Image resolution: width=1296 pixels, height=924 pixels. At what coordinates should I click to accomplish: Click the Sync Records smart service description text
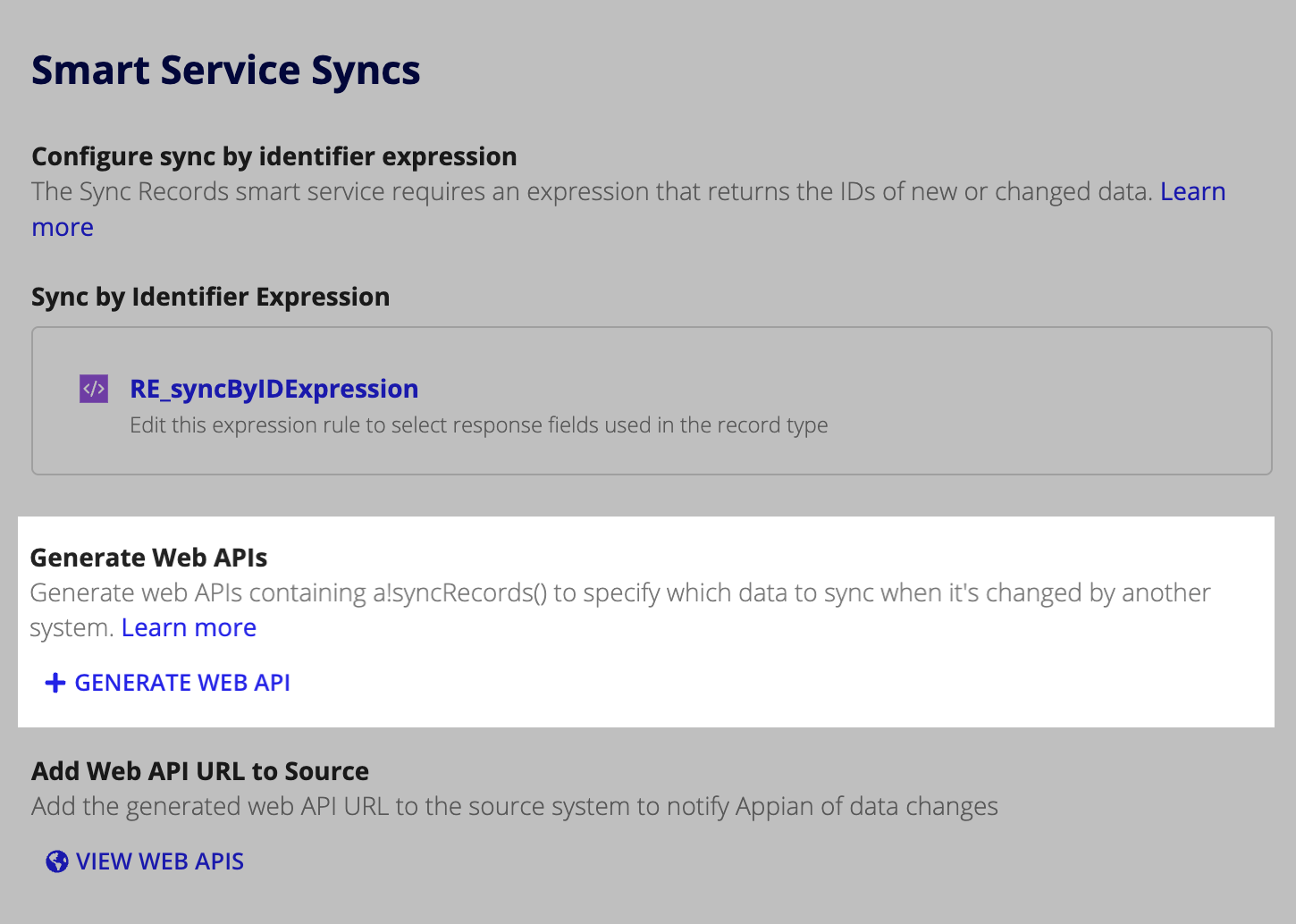coord(592,191)
